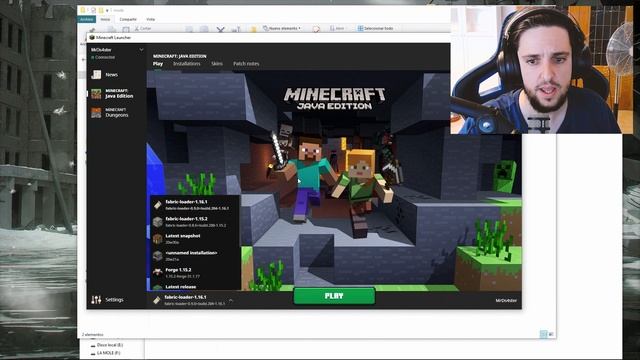Image resolution: width=640 pixels, height=360 pixels.
Task: Open the Archivo menu in File Explorer
Action: point(87,19)
